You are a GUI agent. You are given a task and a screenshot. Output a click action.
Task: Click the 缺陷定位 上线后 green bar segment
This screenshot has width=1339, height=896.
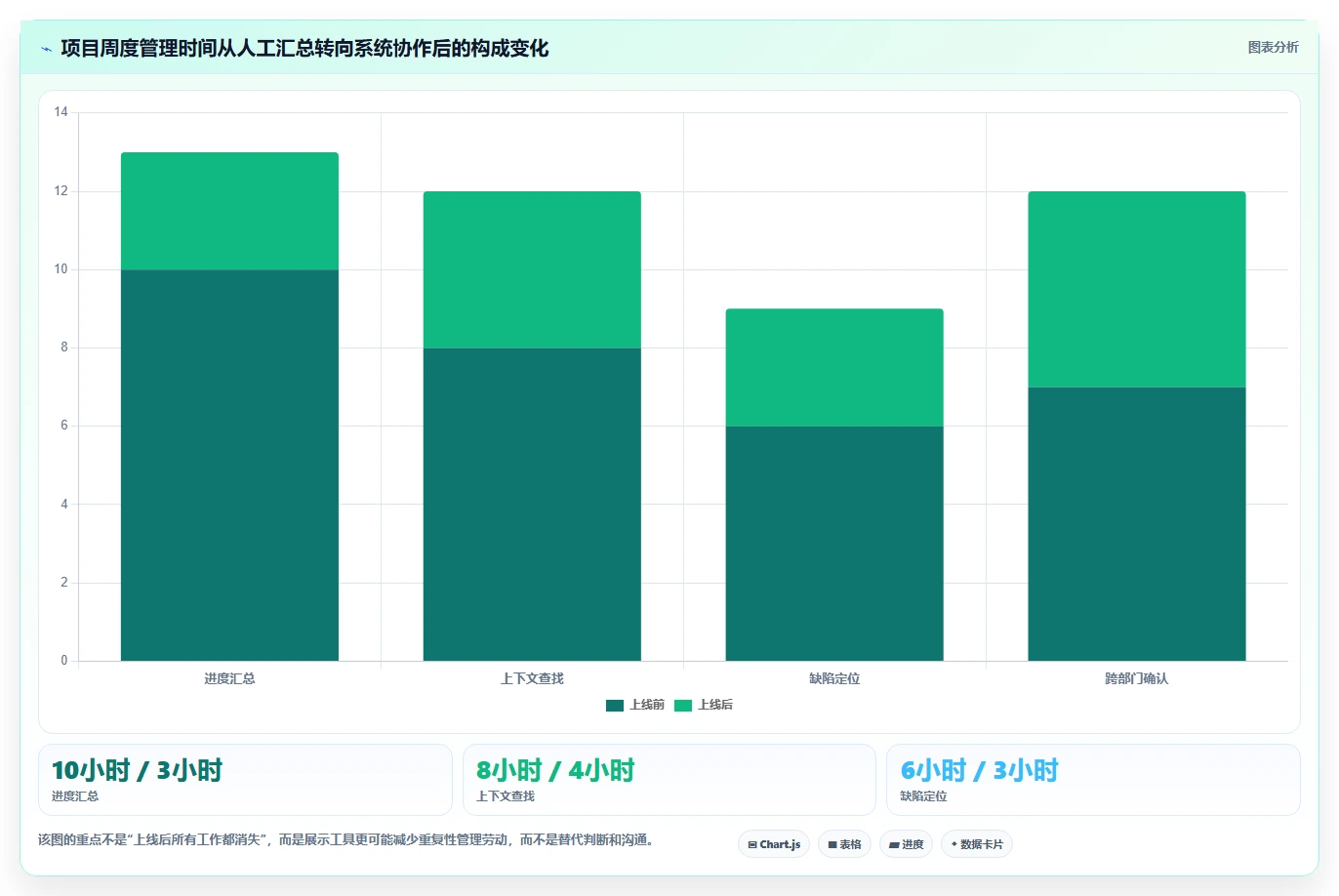pos(834,368)
